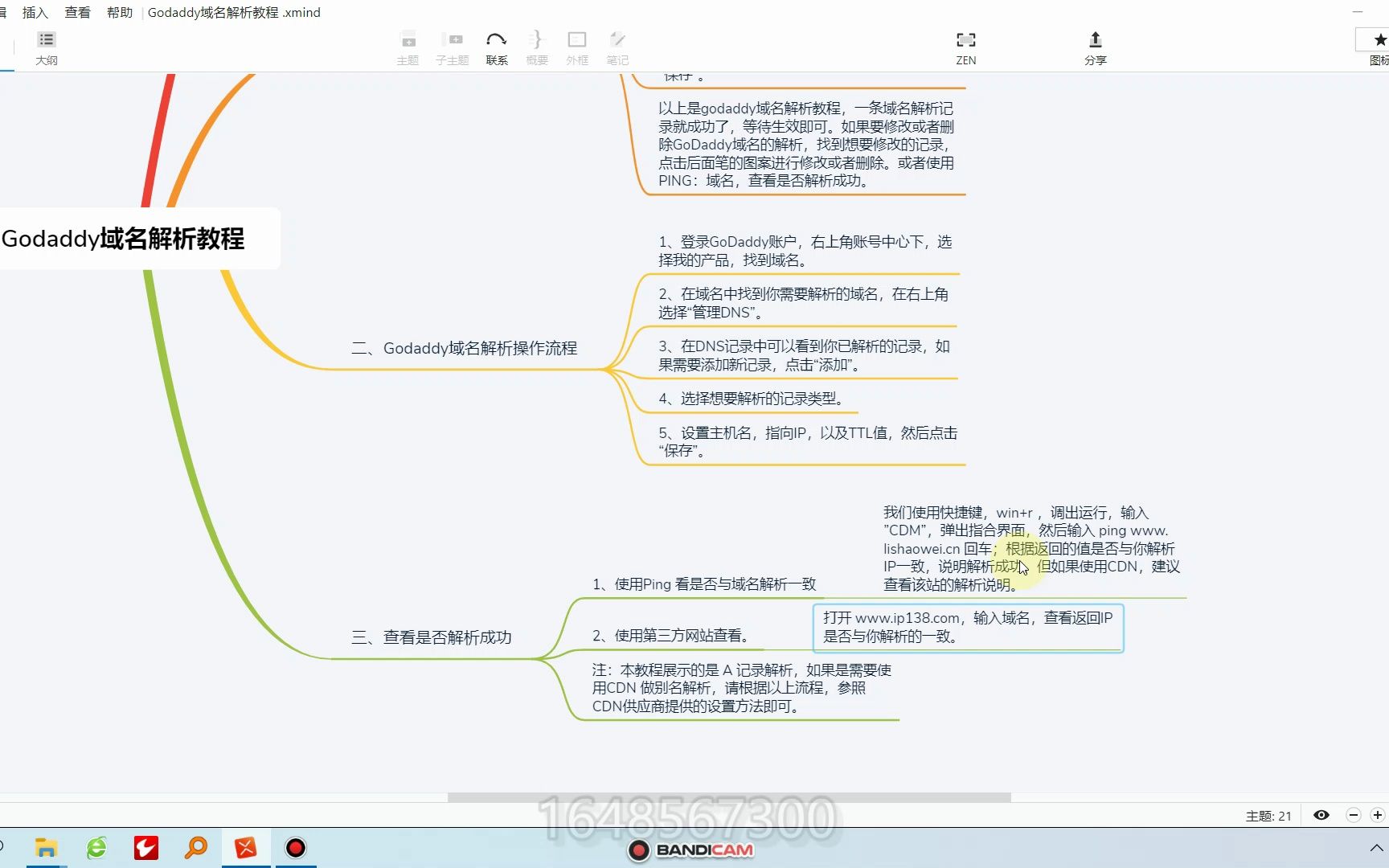Viewport: 1389px width, 868px height.
Task: Select subtopic 3、在DNS记录中可以看到
Action: [804, 355]
